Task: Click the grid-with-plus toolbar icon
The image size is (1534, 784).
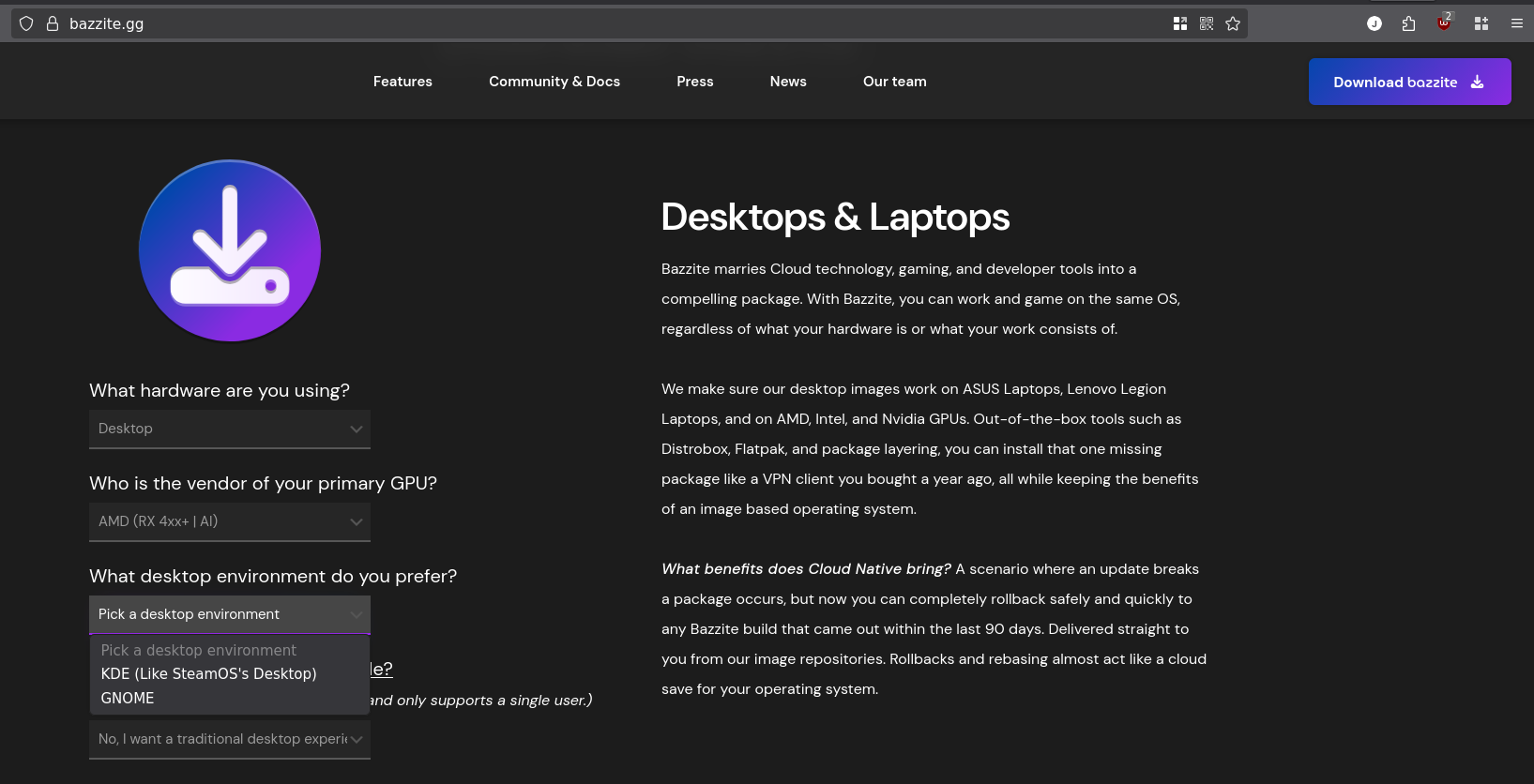Action: [x=1481, y=23]
